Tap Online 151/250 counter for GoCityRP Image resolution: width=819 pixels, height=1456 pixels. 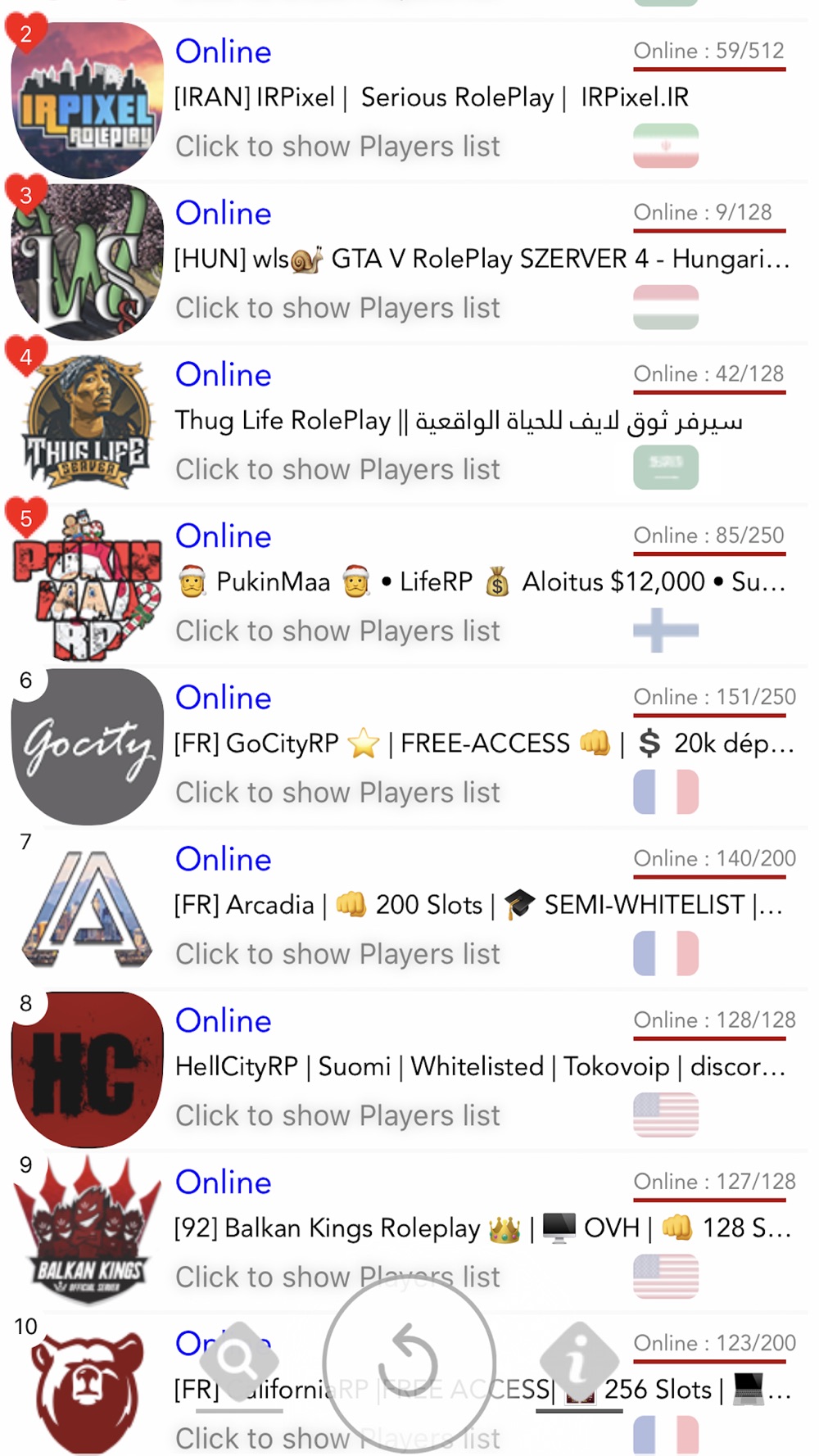(714, 697)
